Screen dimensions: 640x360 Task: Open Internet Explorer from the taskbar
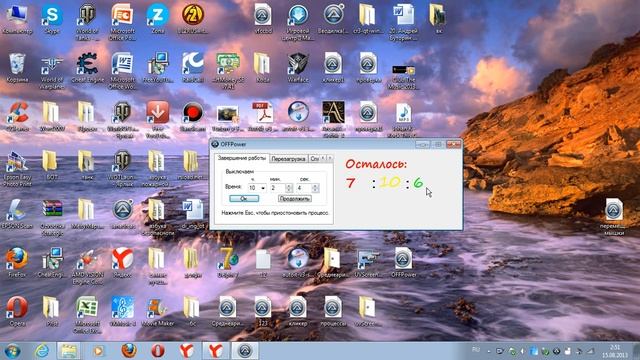42,351
